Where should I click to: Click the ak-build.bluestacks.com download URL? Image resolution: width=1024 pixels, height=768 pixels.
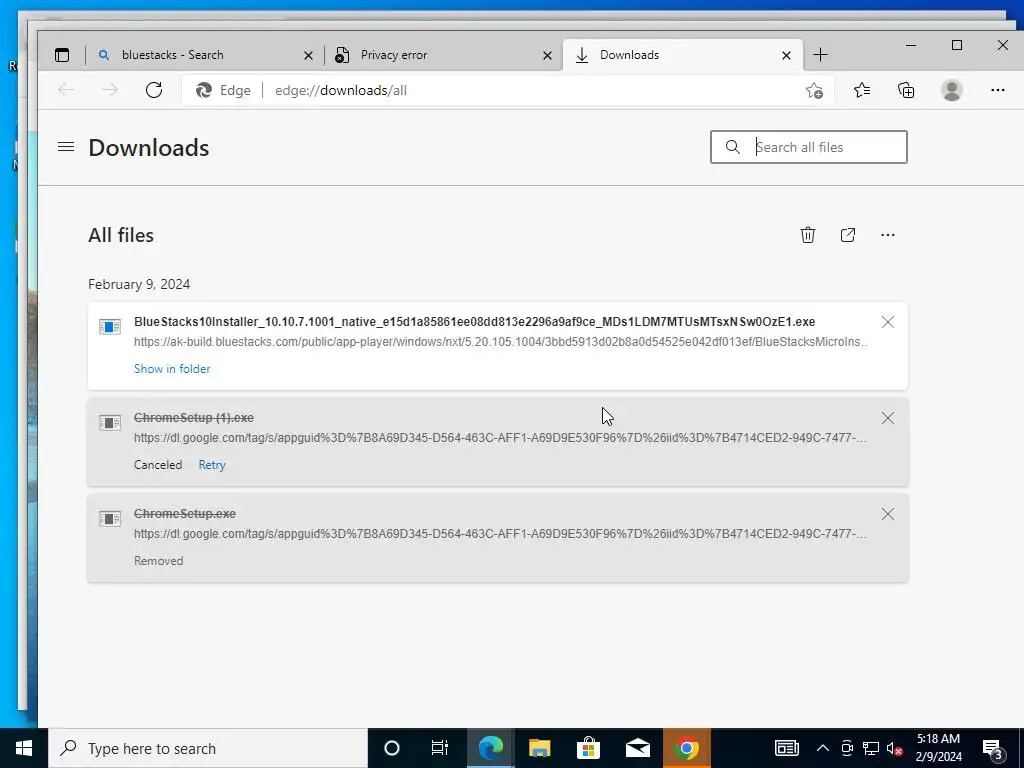[x=500, y=342]
